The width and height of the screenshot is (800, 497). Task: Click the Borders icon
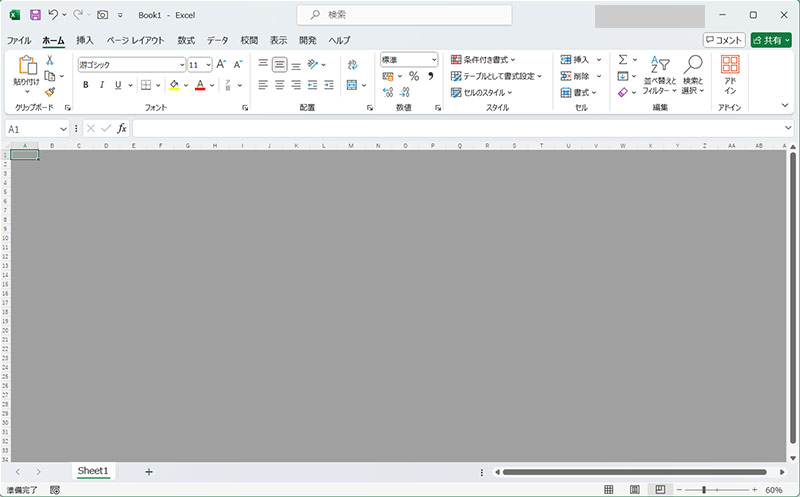(x=146, y=85)
